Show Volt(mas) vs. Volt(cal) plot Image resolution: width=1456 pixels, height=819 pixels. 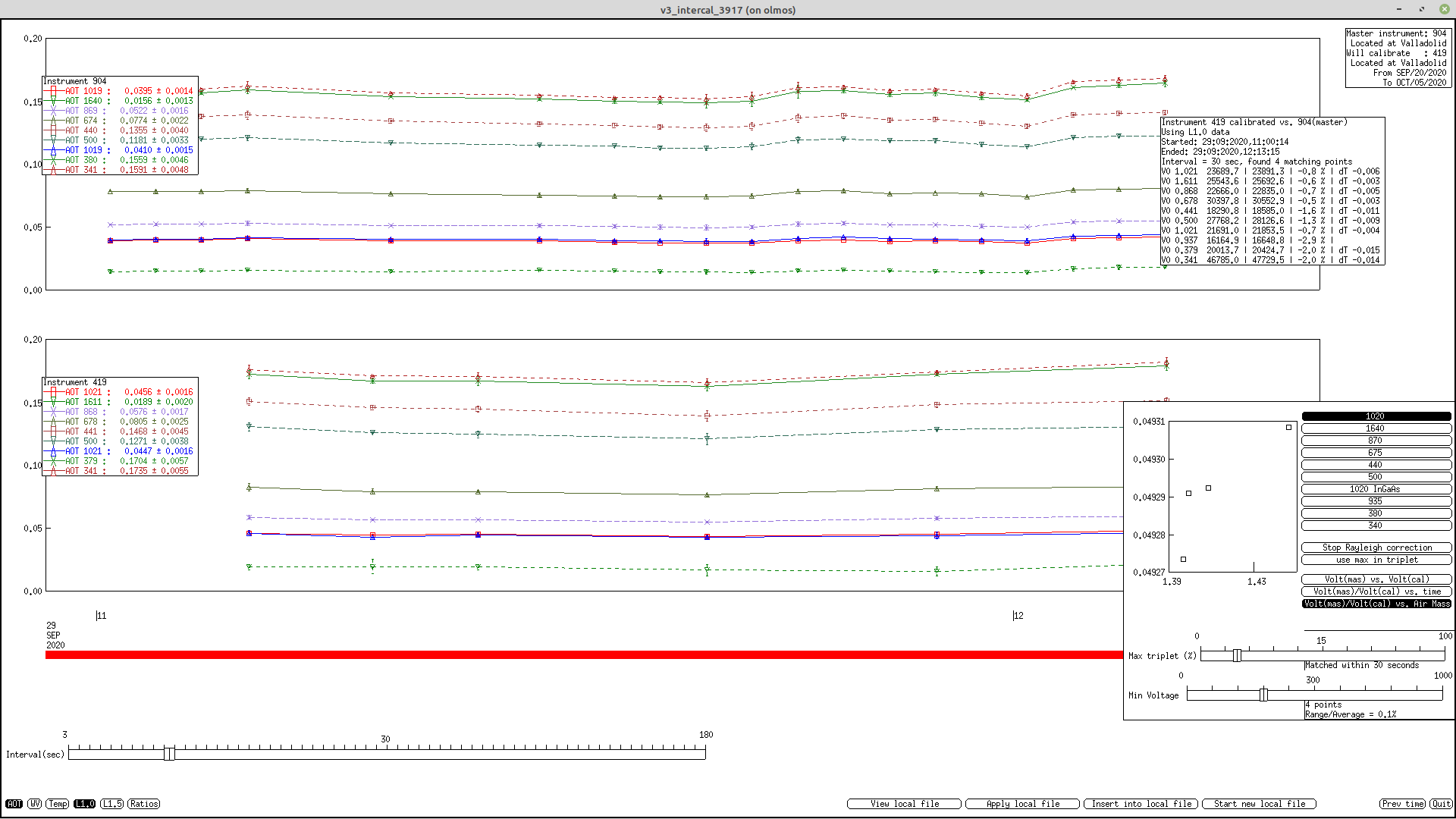1376,579
